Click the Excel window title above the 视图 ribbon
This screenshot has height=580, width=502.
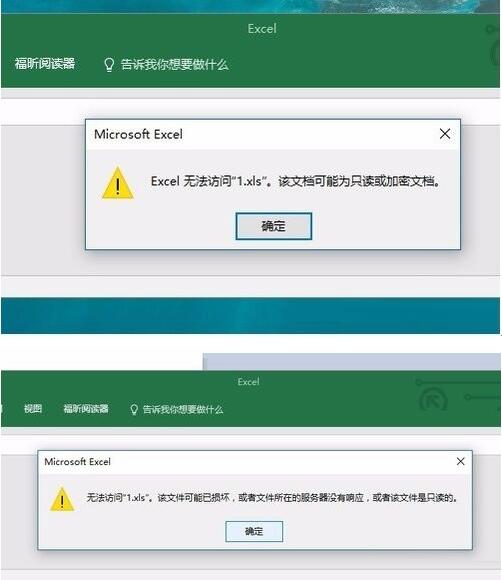(249, 382)
